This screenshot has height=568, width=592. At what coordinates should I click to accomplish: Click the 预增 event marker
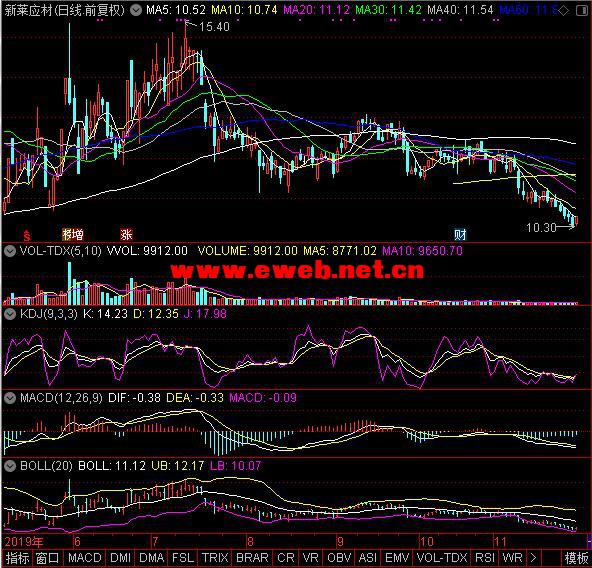pyautogui.click(x=73, y=235)
